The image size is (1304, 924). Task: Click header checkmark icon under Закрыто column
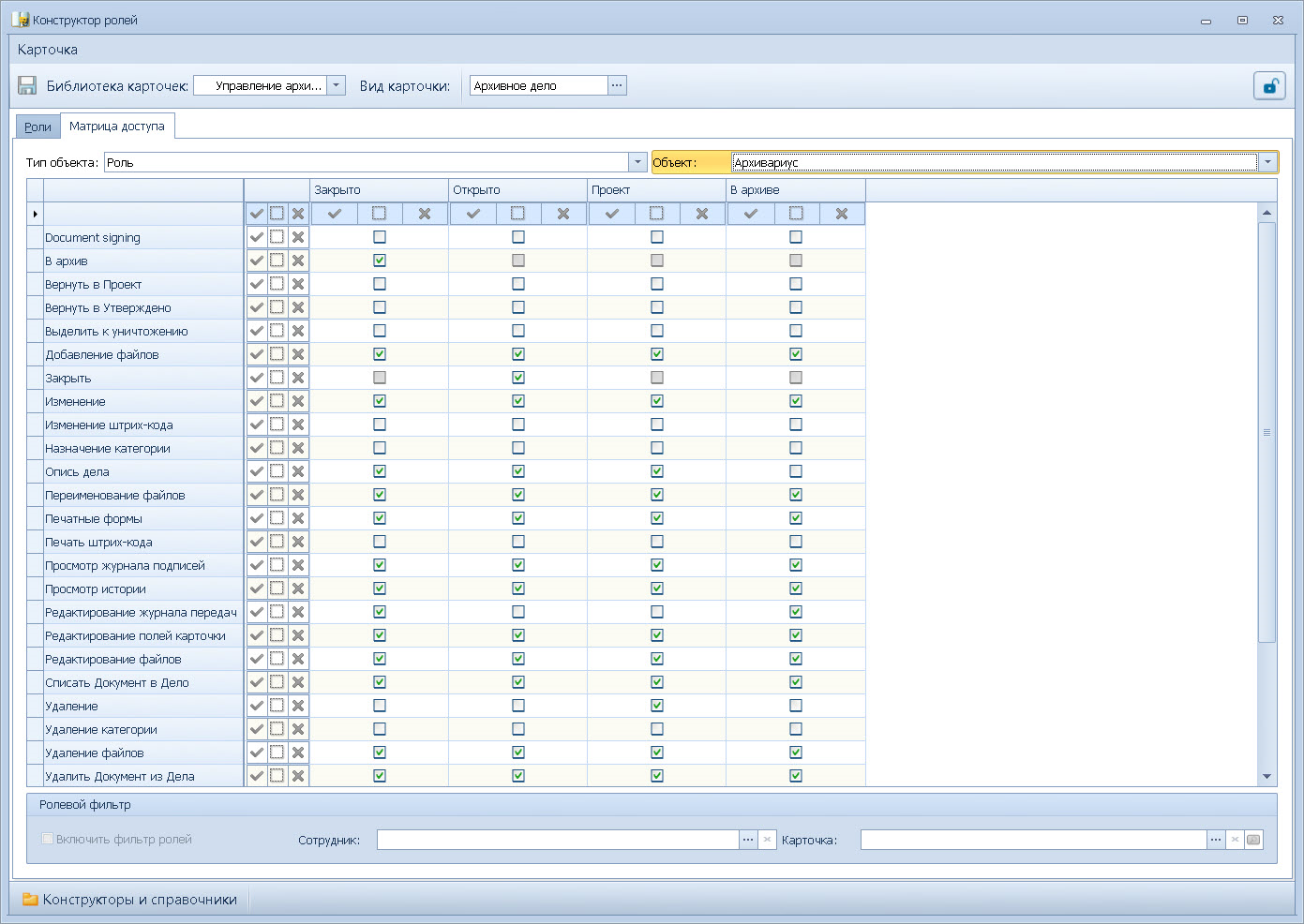click(334, 214)
